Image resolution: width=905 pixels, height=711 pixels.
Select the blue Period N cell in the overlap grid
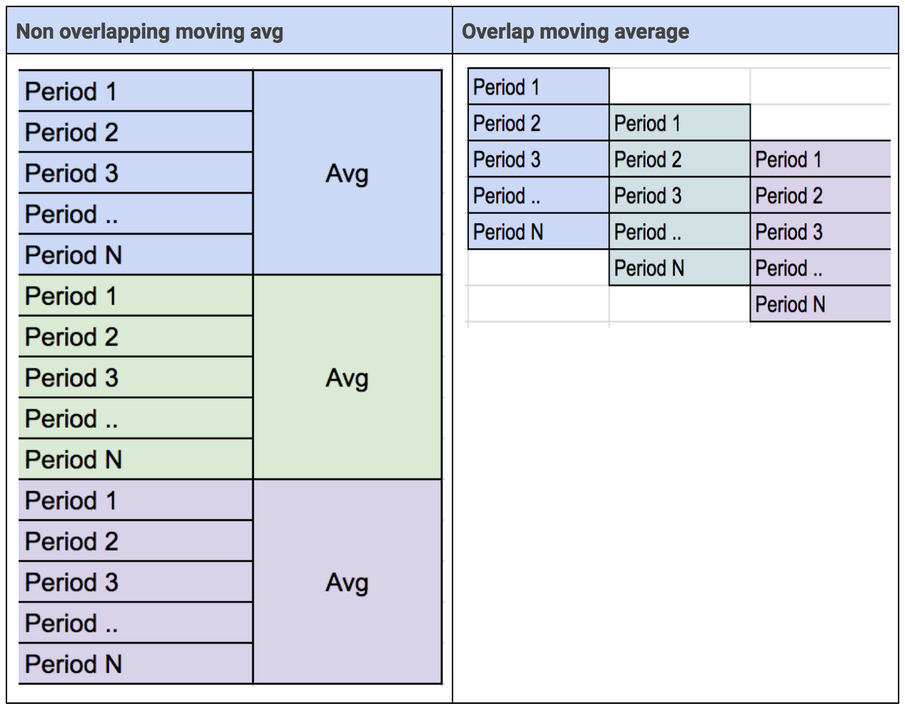pyautogui.click(x=538, y=231)
